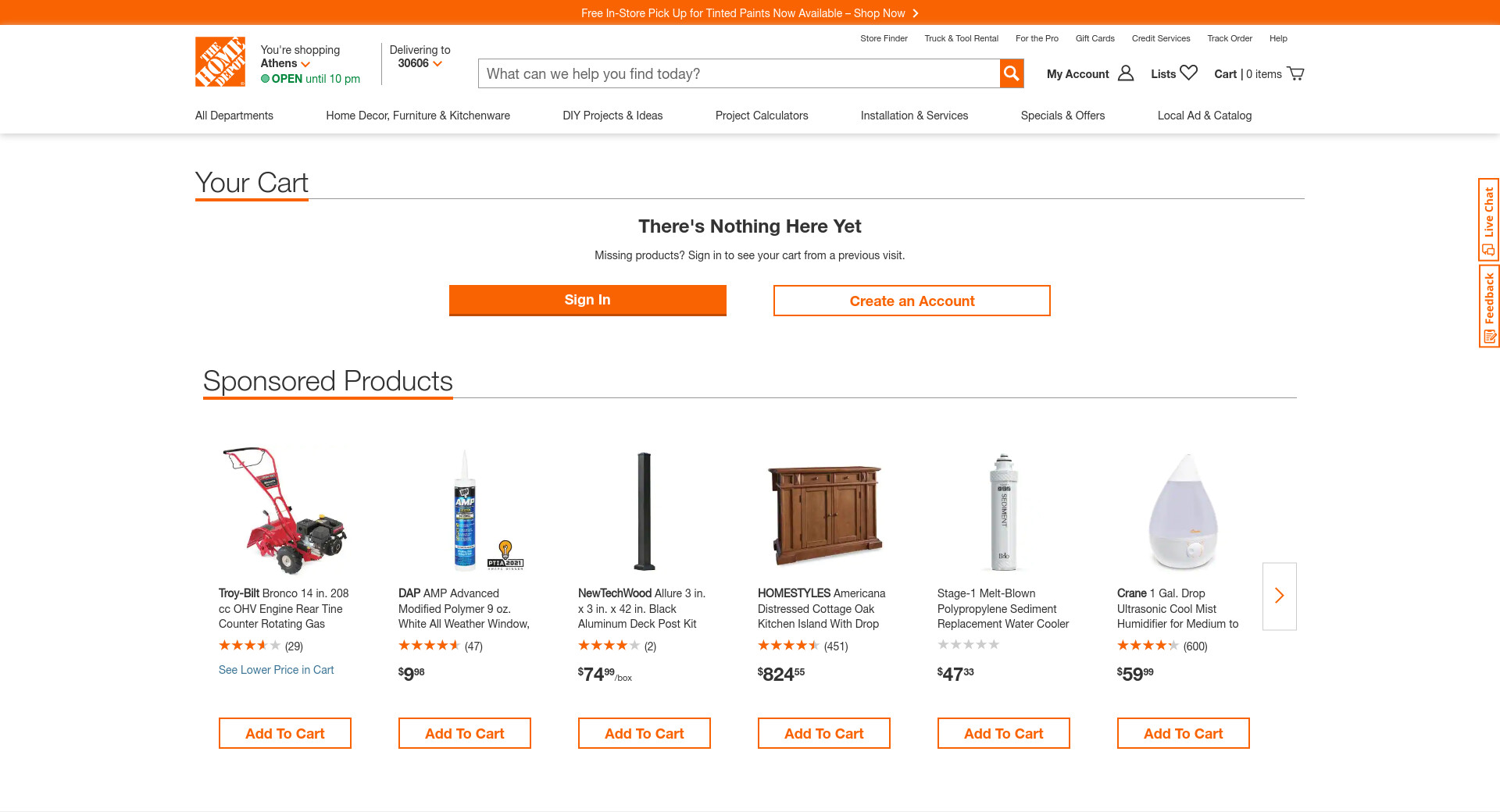Open the Feedback side tab
Viewport: 1500px width, 812px height.
pyautogui.click(x=1488, y=306)
